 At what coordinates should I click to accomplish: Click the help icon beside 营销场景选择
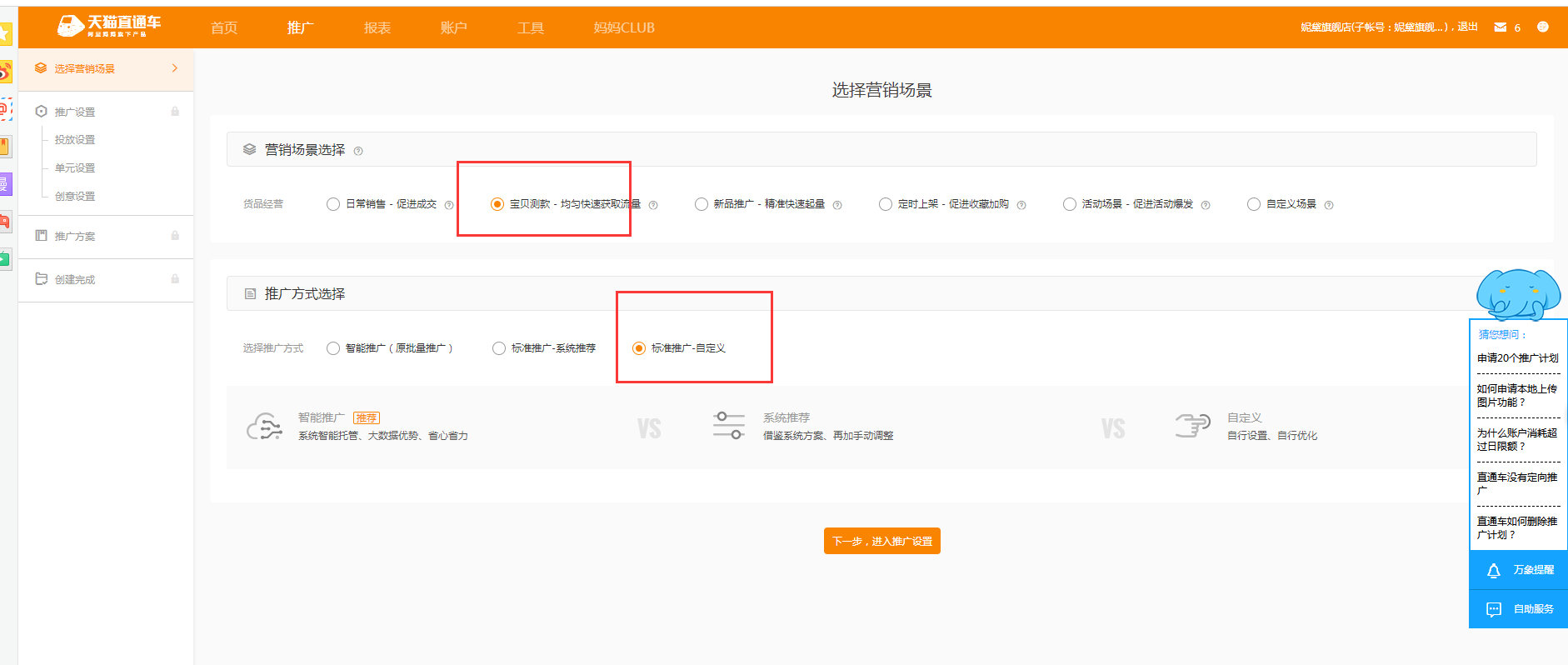tap(358, 151)
